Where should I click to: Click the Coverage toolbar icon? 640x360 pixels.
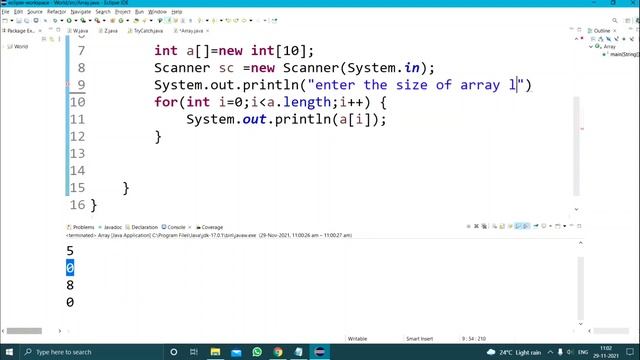click(x=83, y=20)
